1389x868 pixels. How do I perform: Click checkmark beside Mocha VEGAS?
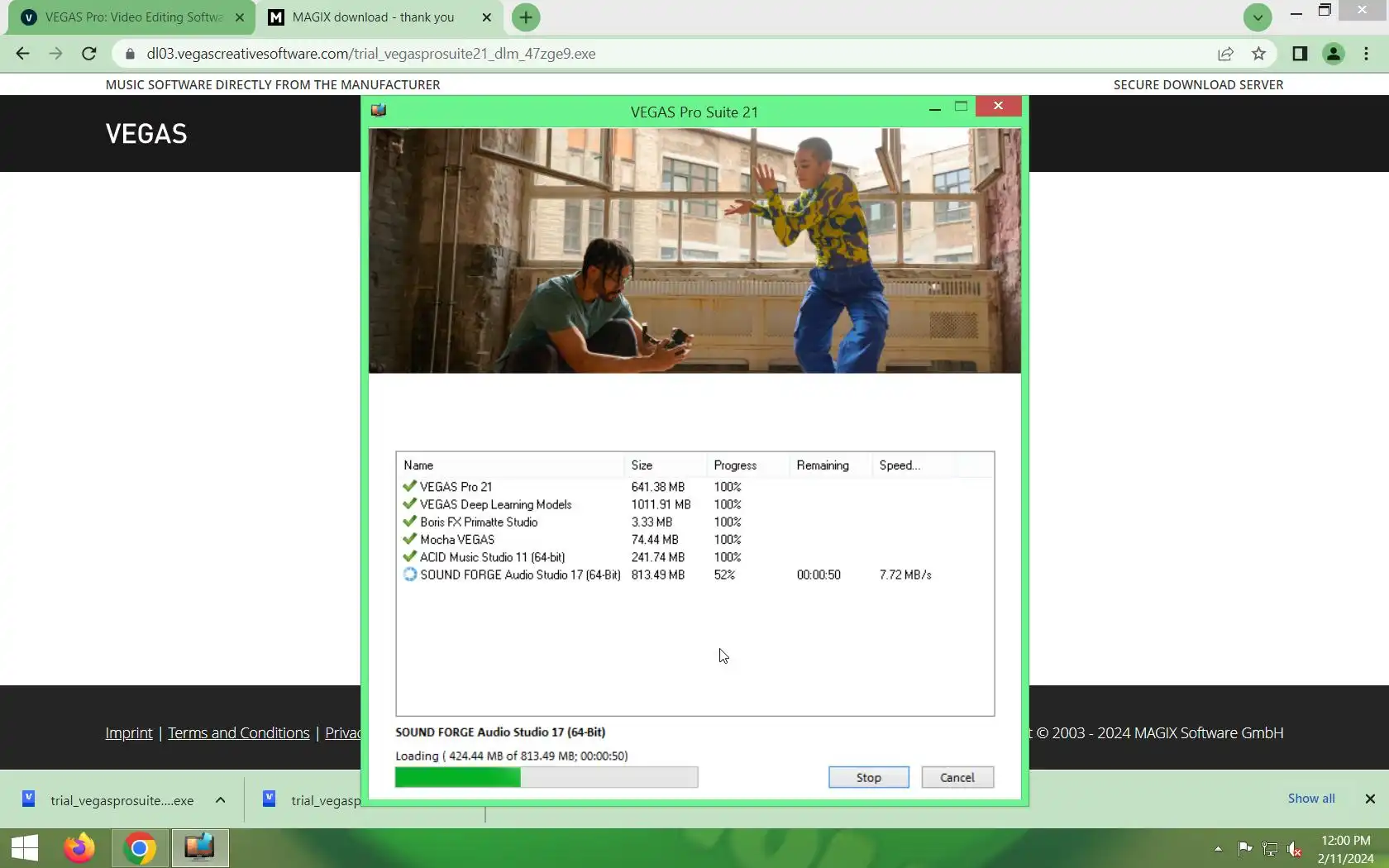(x=409, y=539)
